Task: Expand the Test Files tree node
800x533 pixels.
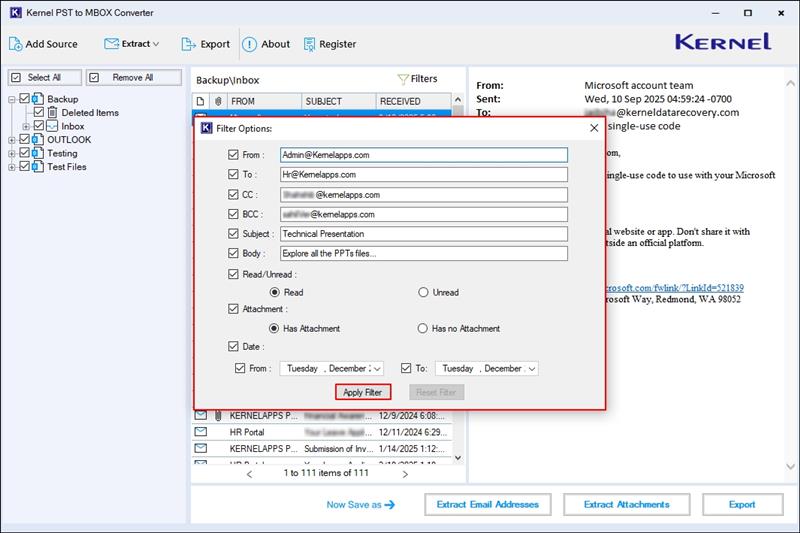Action: pos(12,167)
